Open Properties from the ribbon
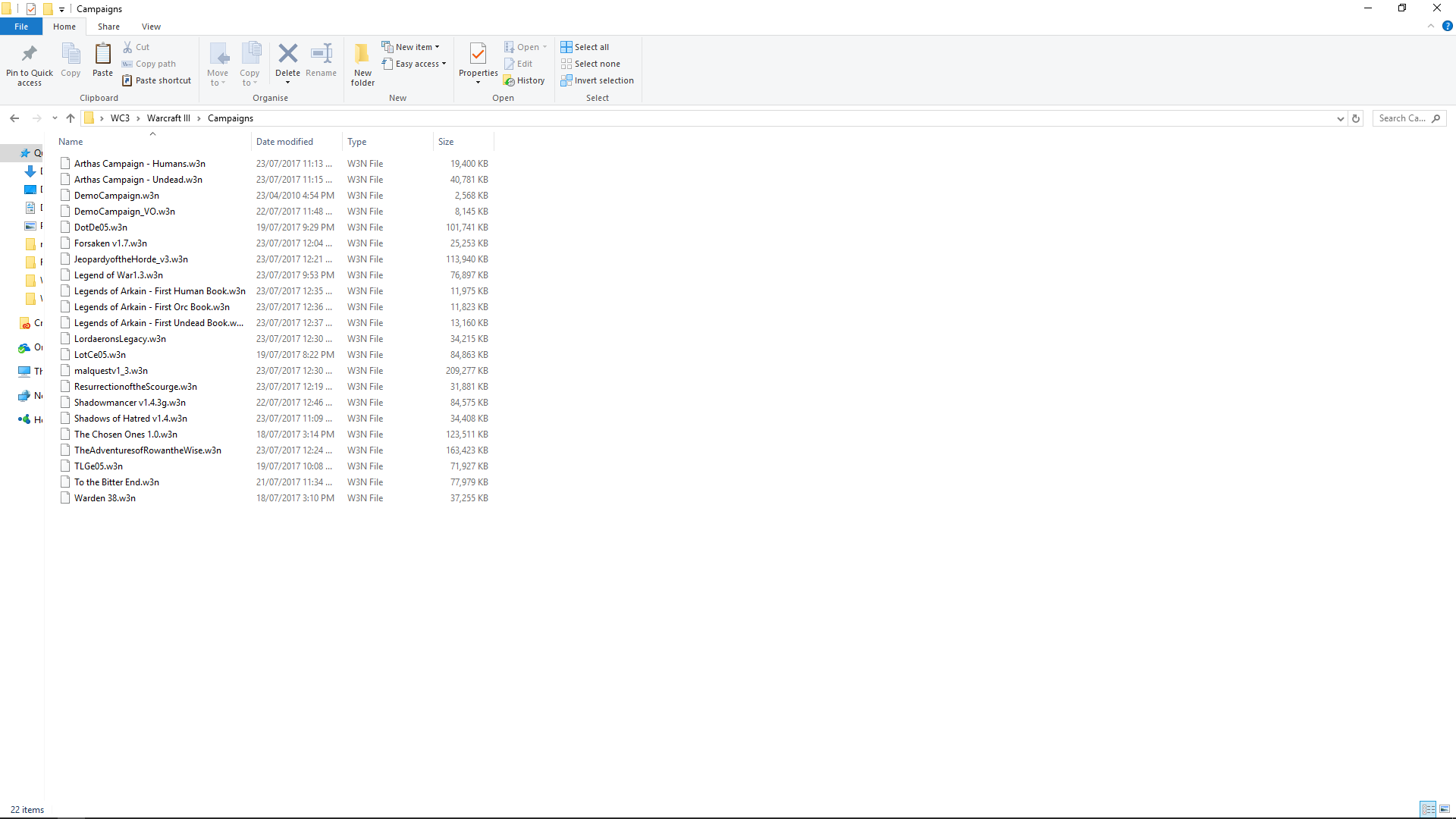The width and height of the screenshot is (1456, 819). (478, 63)
